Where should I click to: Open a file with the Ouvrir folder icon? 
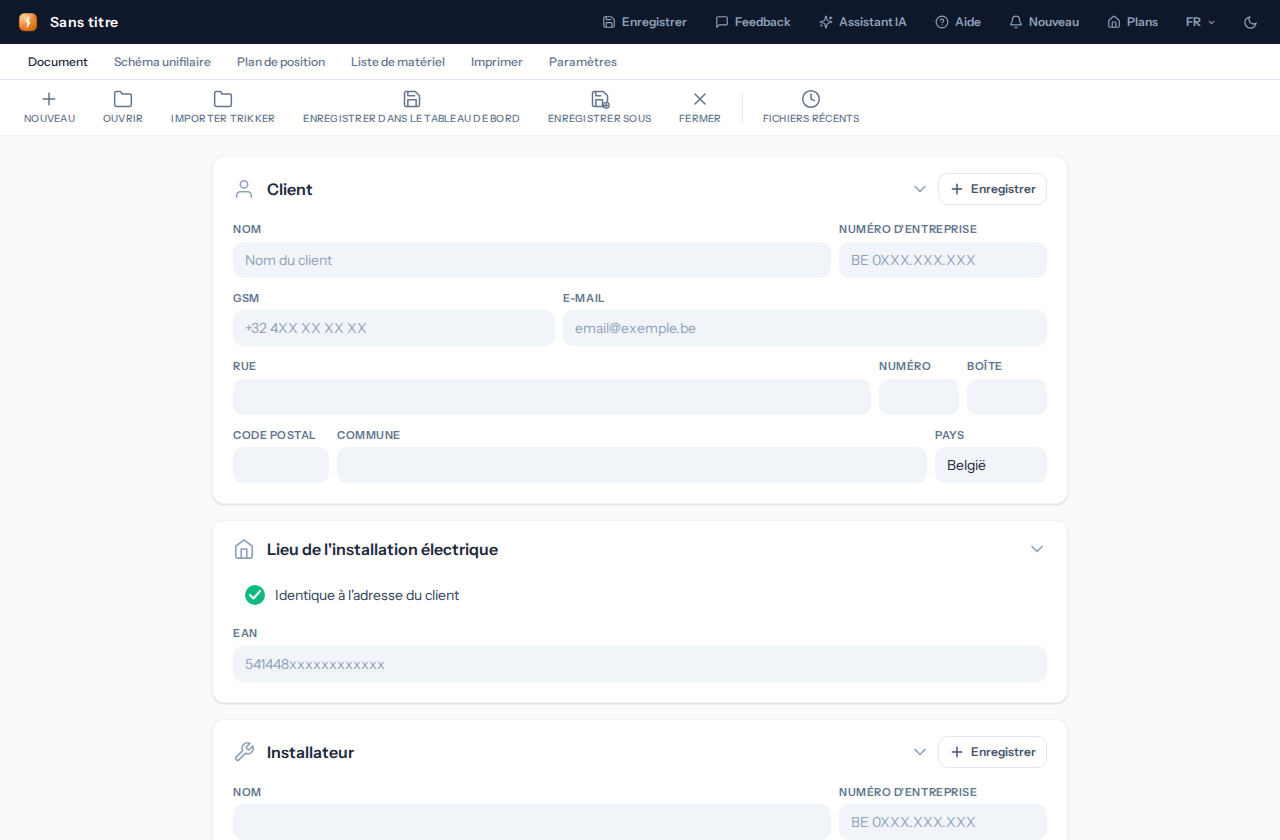click(x=123, y=99)
